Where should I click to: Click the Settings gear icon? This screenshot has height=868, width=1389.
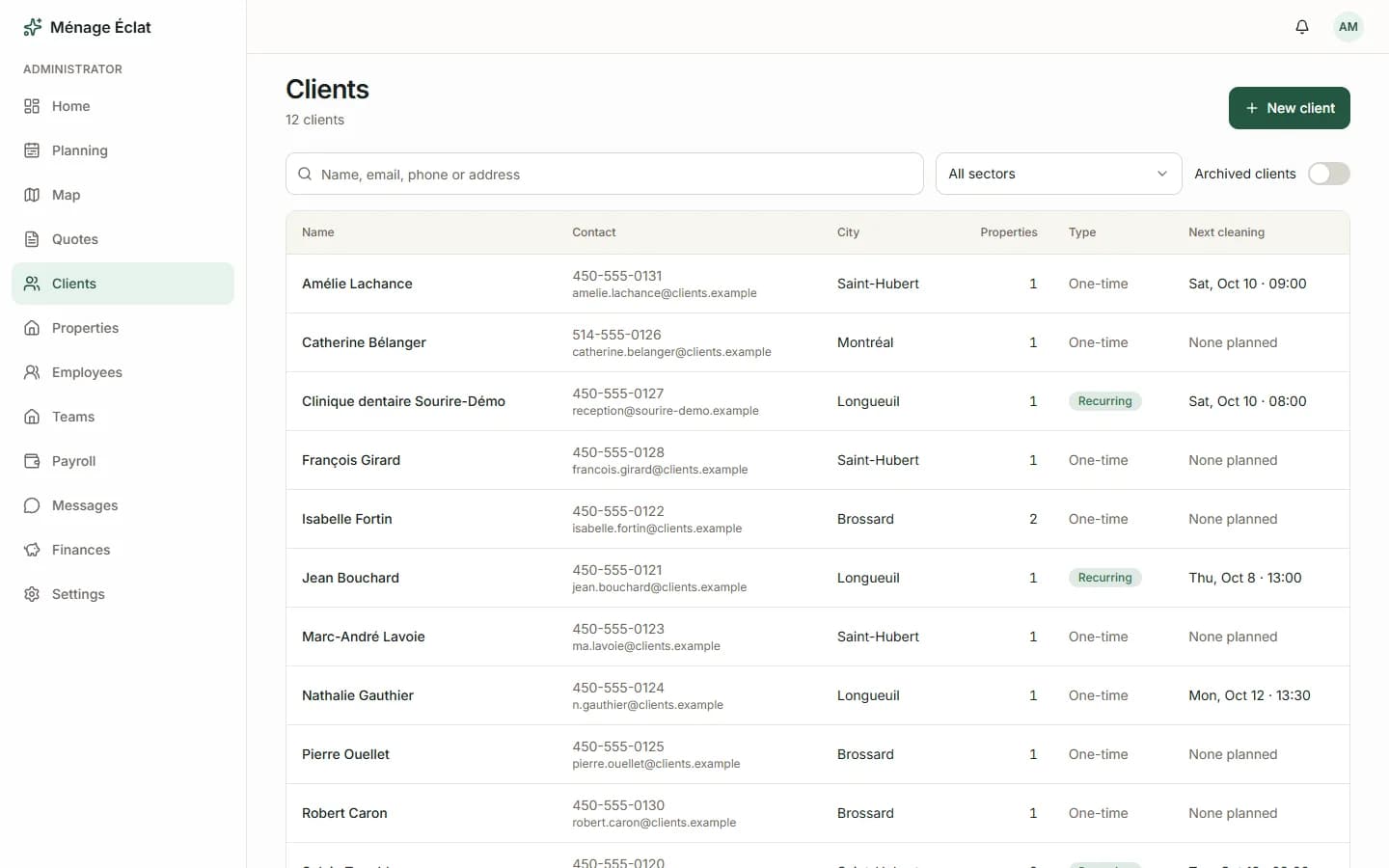32,594
